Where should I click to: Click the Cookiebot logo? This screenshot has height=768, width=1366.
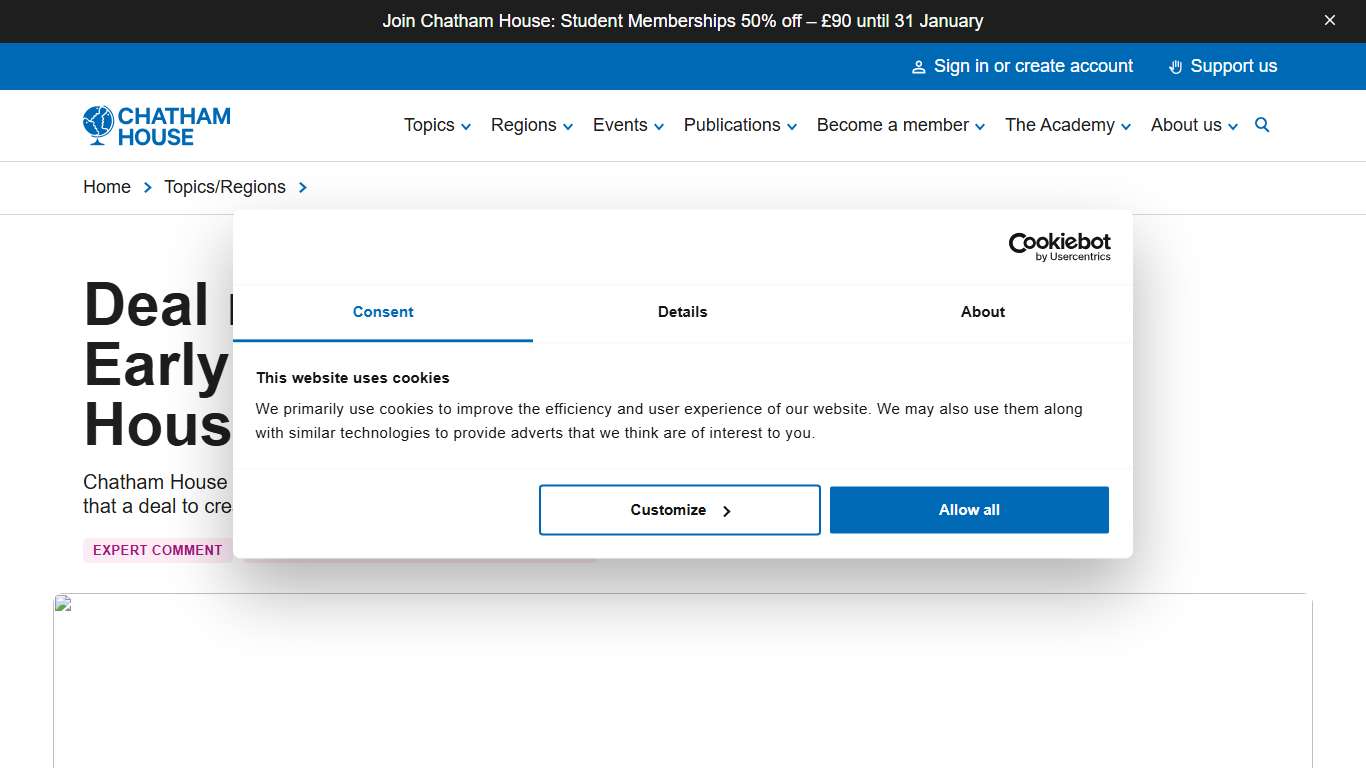coord(1059,246)
